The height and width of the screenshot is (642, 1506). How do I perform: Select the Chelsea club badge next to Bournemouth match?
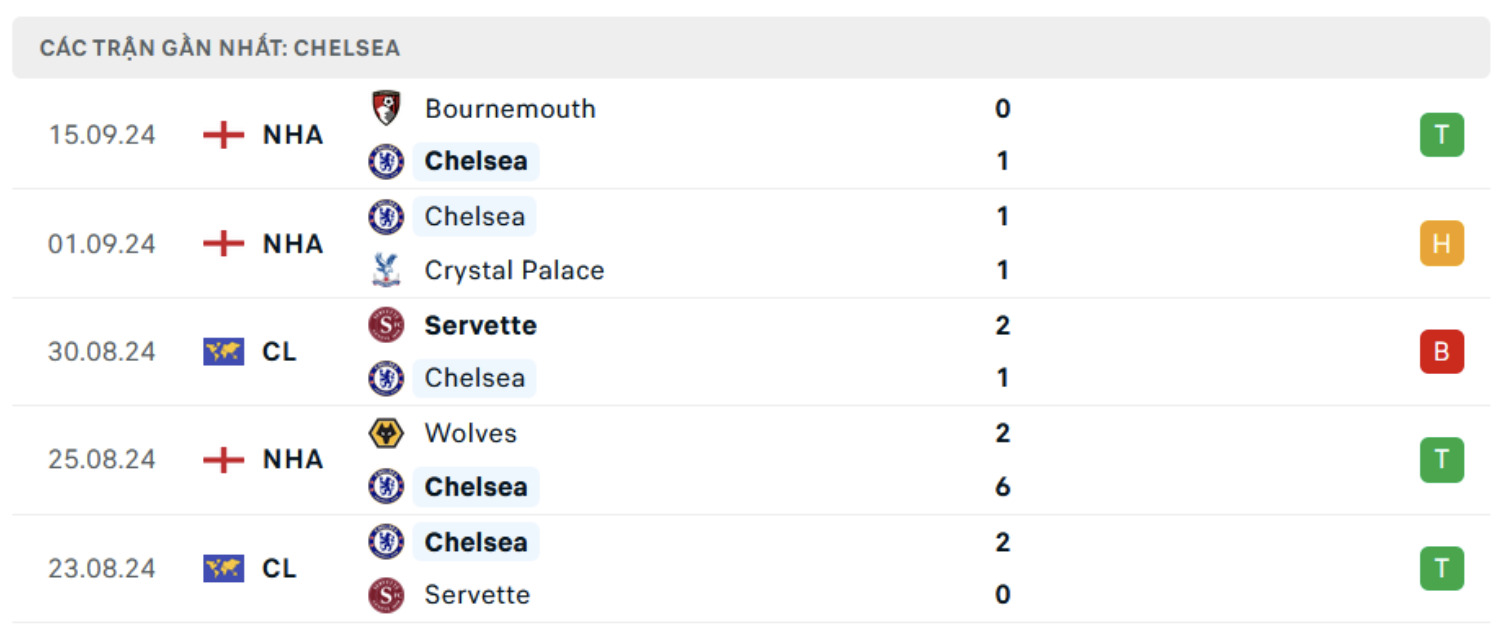385,161
